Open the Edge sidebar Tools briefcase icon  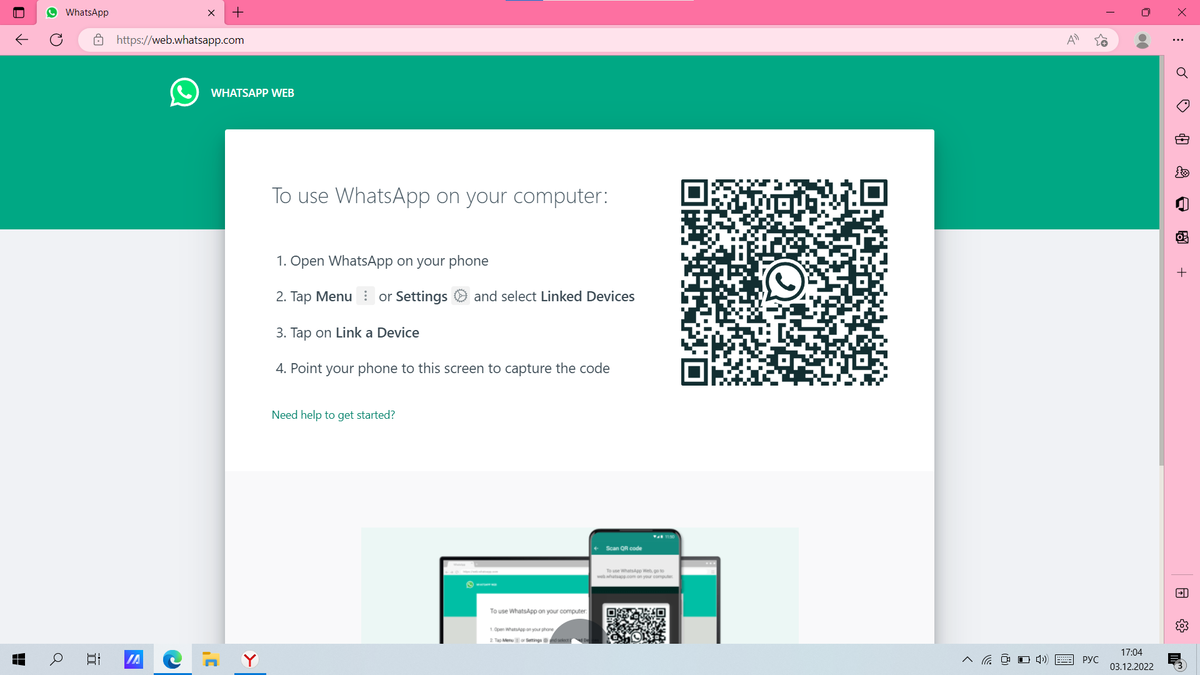[x=1181, y=139]
